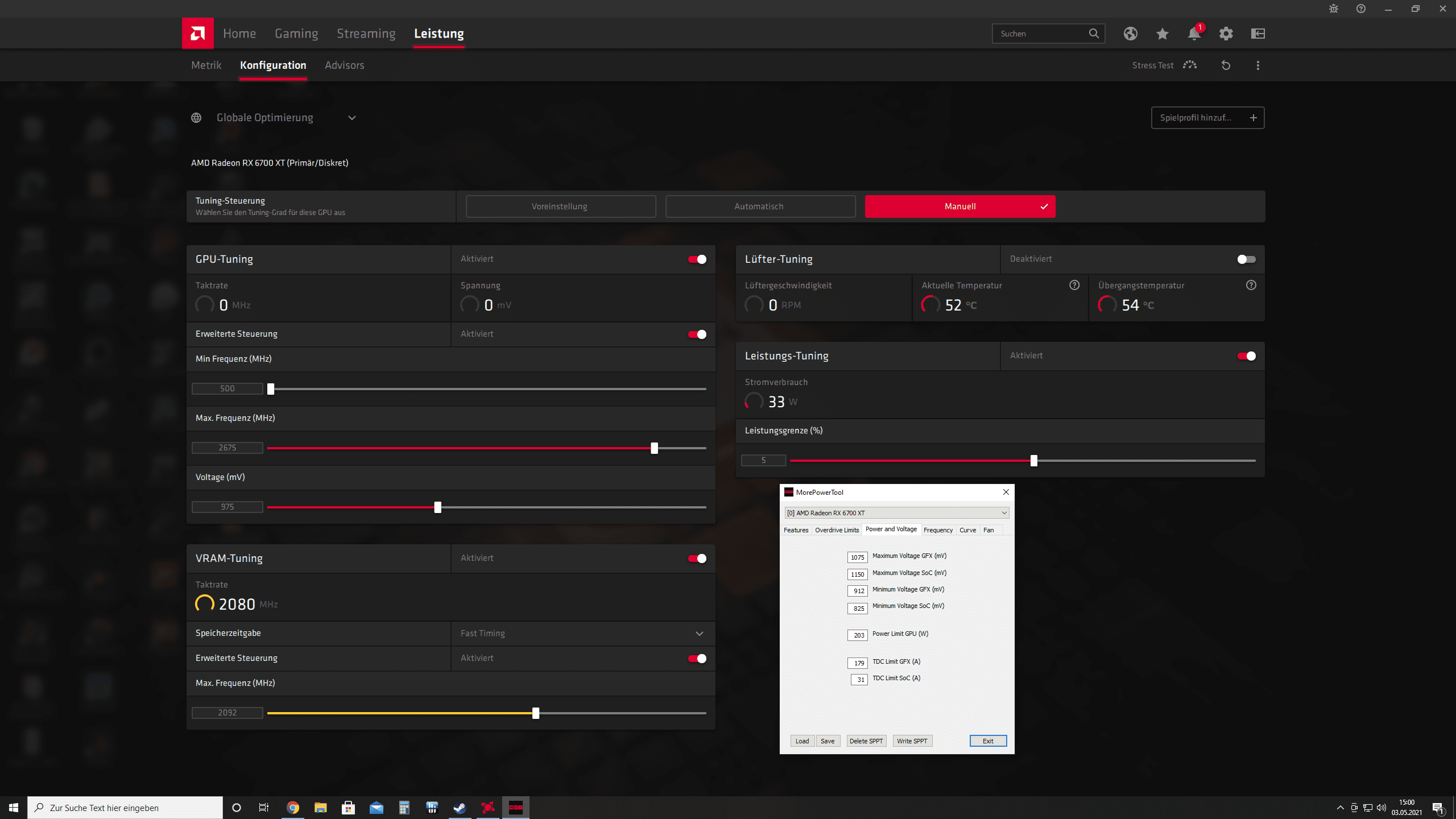Open MorePowerTool GPU selection dropdown

coord(897,513)
